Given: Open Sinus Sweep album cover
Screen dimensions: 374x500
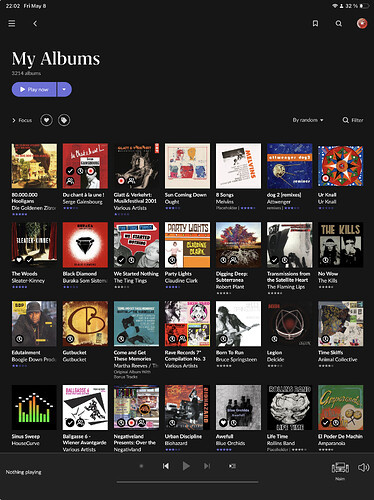Looking at the screenshot, I should pos(34,407).
